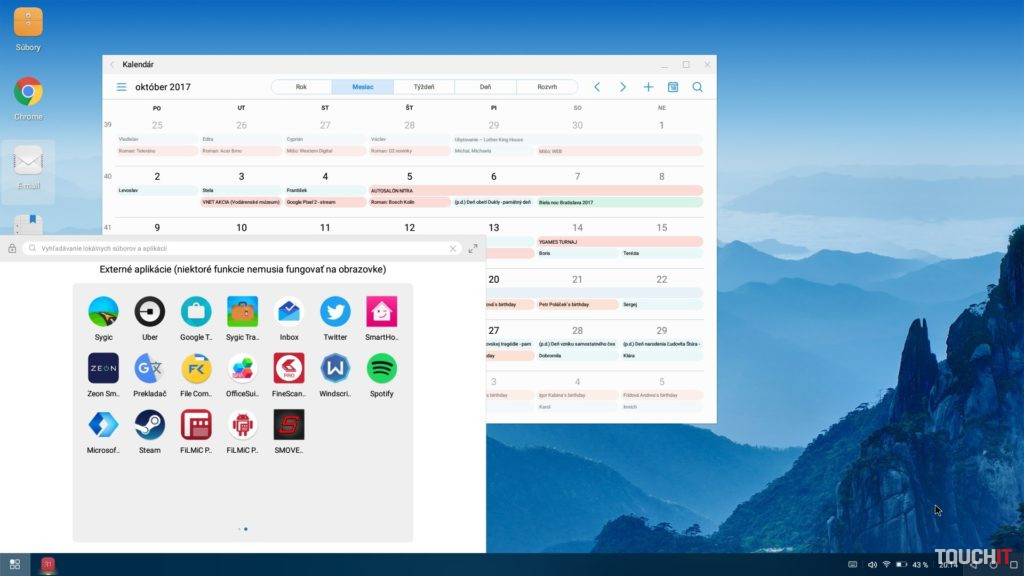Open the Windscribe VPN app
Viewport: 1024px width, 576px height.
click(x=335, y=369)
